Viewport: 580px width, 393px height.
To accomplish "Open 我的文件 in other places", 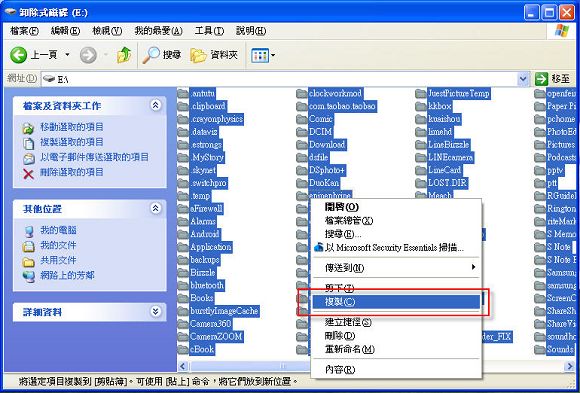I will (x=58, y=245).
